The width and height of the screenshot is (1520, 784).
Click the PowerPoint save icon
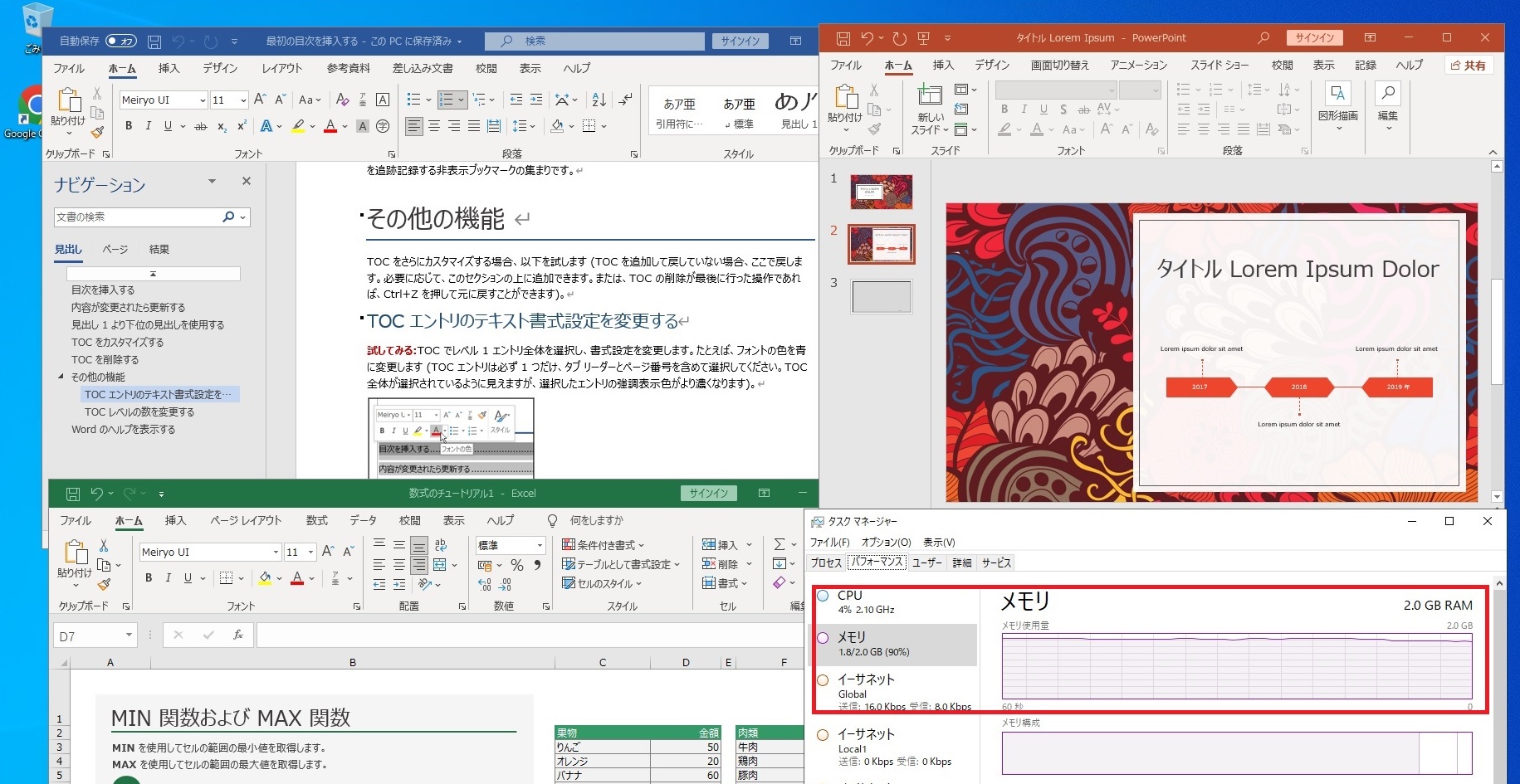coord(843,38)
